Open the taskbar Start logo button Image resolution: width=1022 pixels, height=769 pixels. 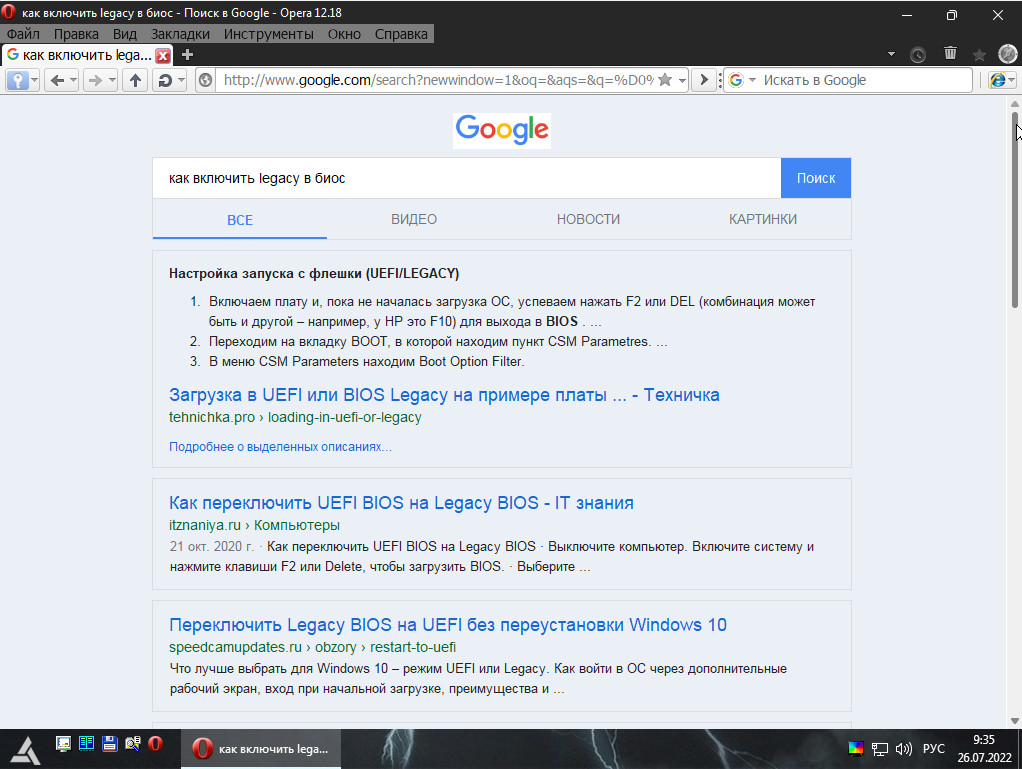26,749
